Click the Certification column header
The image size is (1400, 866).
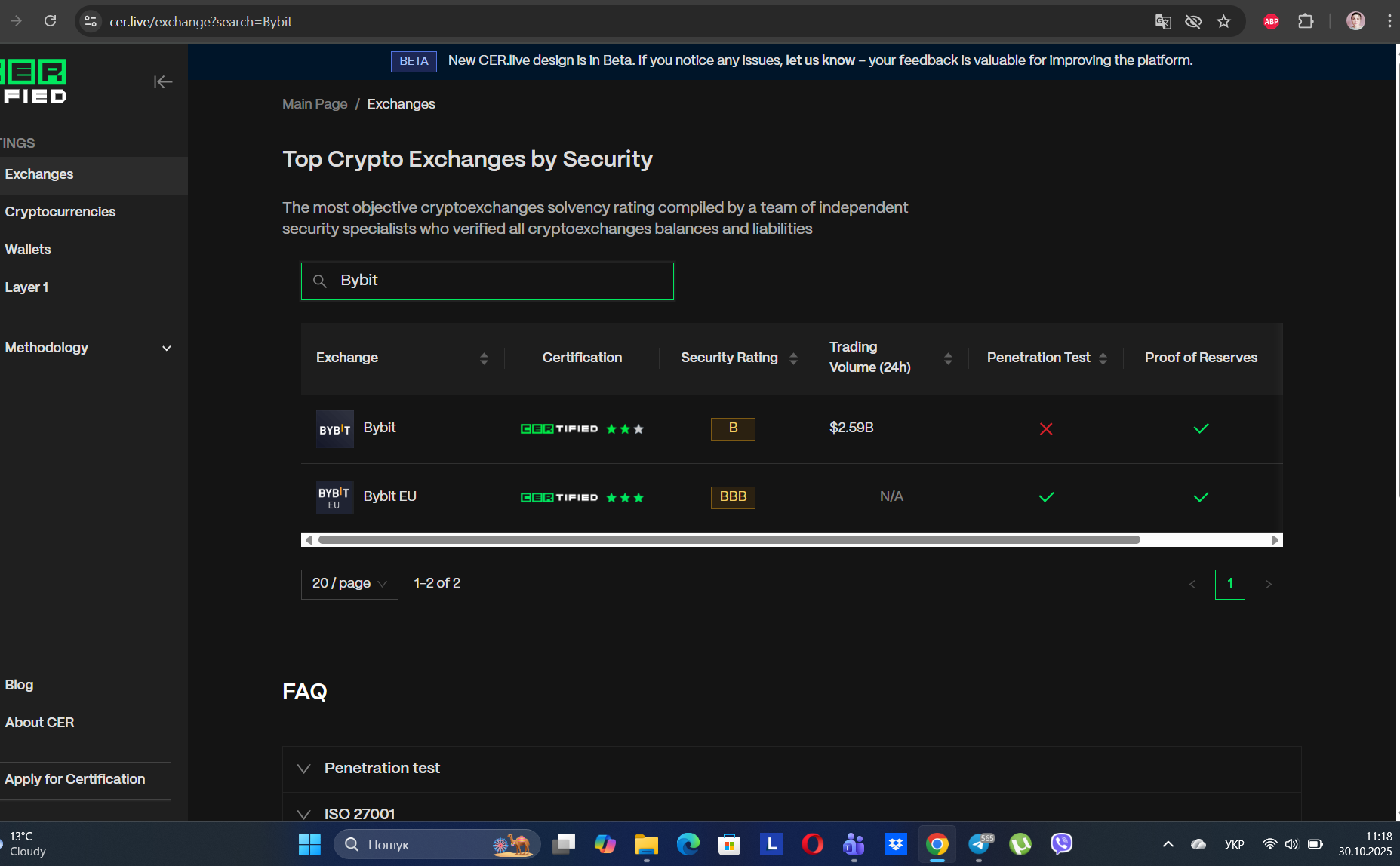582,358
